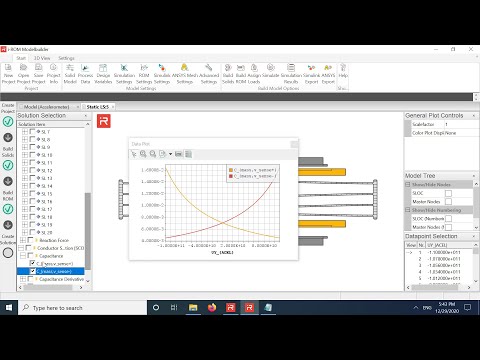The image size is (480, 360).
Task: Collapse the Capacitance tree node
Action: pos(23,256)
